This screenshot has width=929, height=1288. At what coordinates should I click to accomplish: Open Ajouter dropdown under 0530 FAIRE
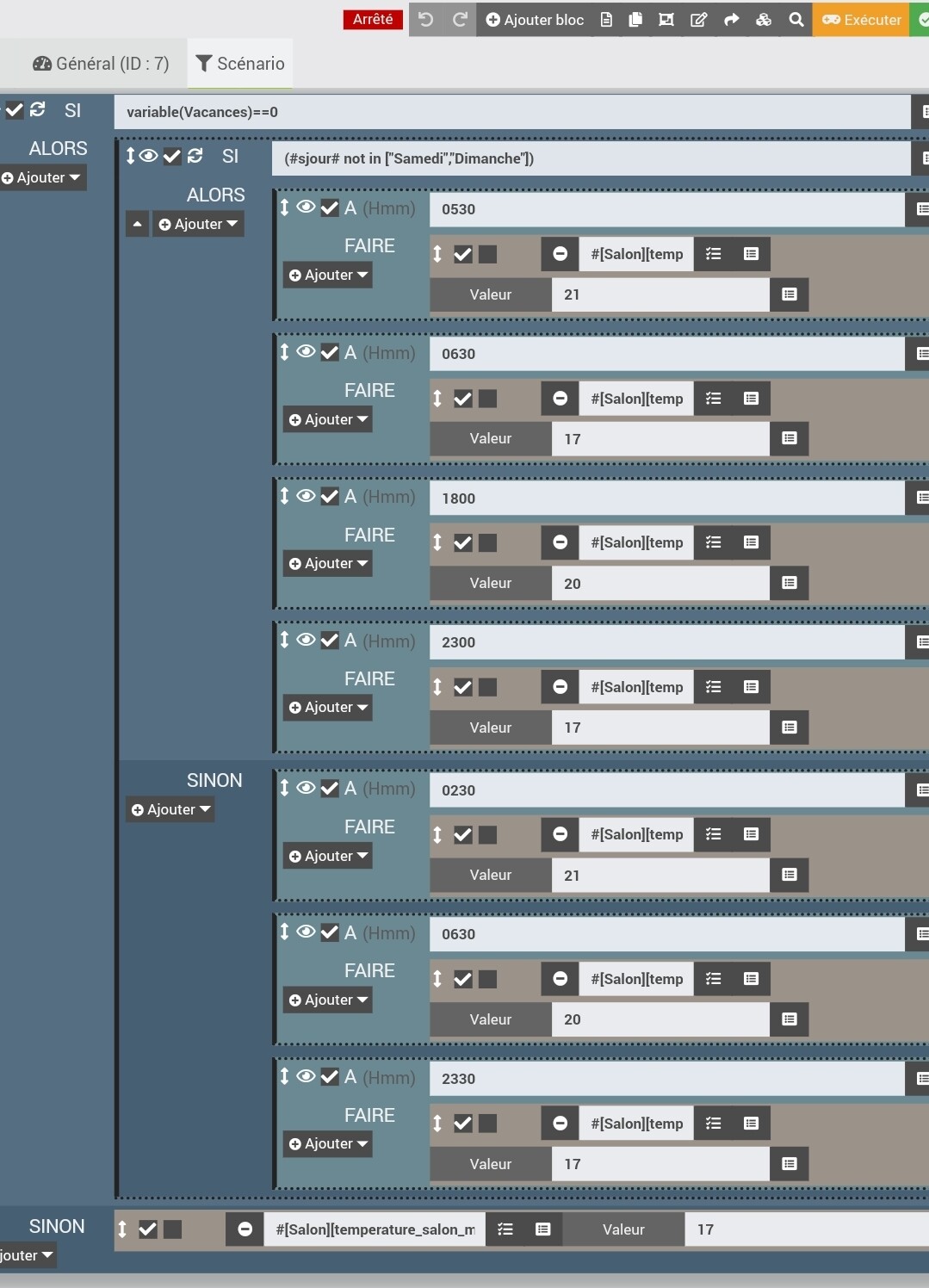pos(328,275)
